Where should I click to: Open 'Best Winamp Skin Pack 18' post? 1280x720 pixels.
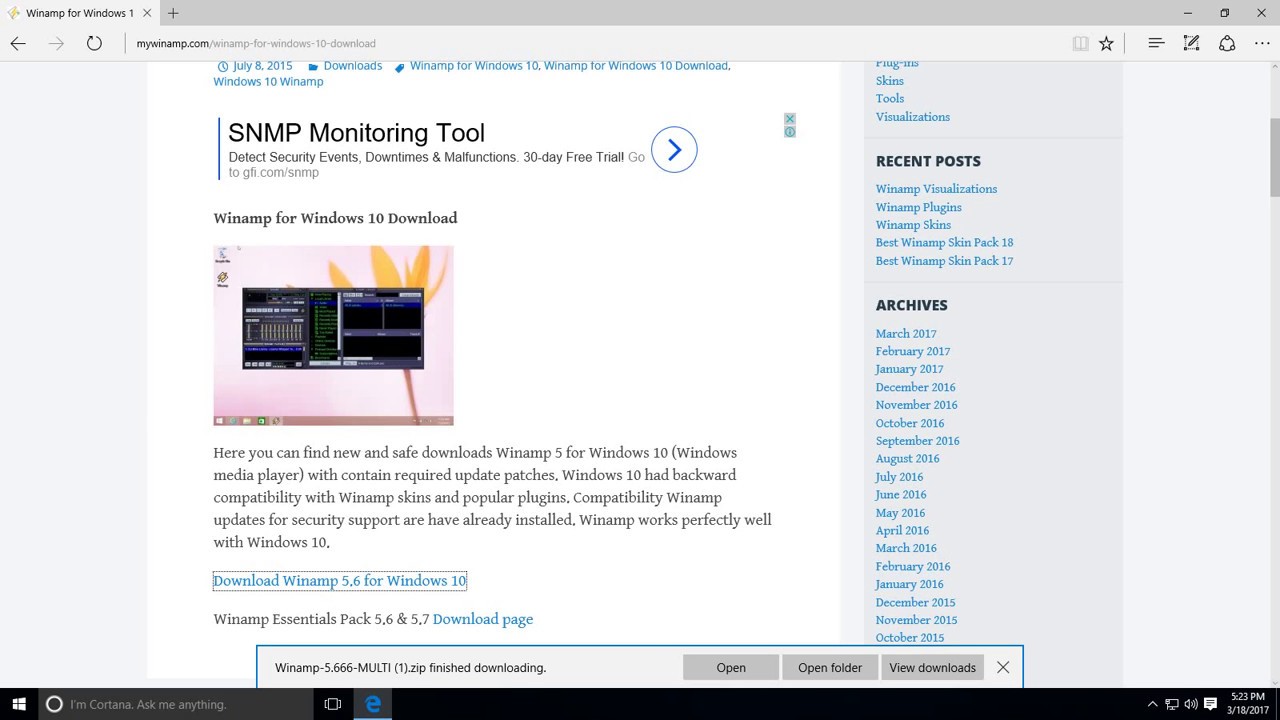coord(944,243)
